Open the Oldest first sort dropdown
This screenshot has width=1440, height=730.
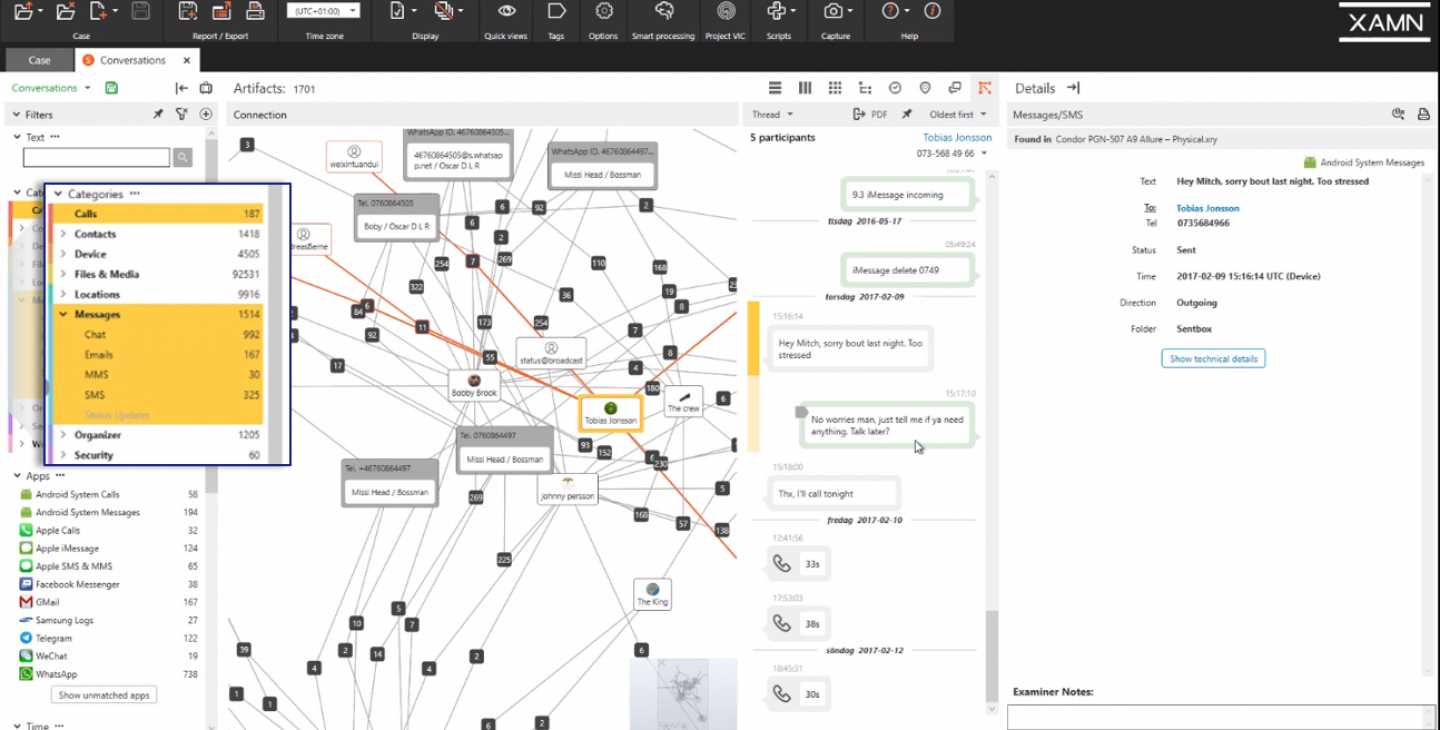958,114
